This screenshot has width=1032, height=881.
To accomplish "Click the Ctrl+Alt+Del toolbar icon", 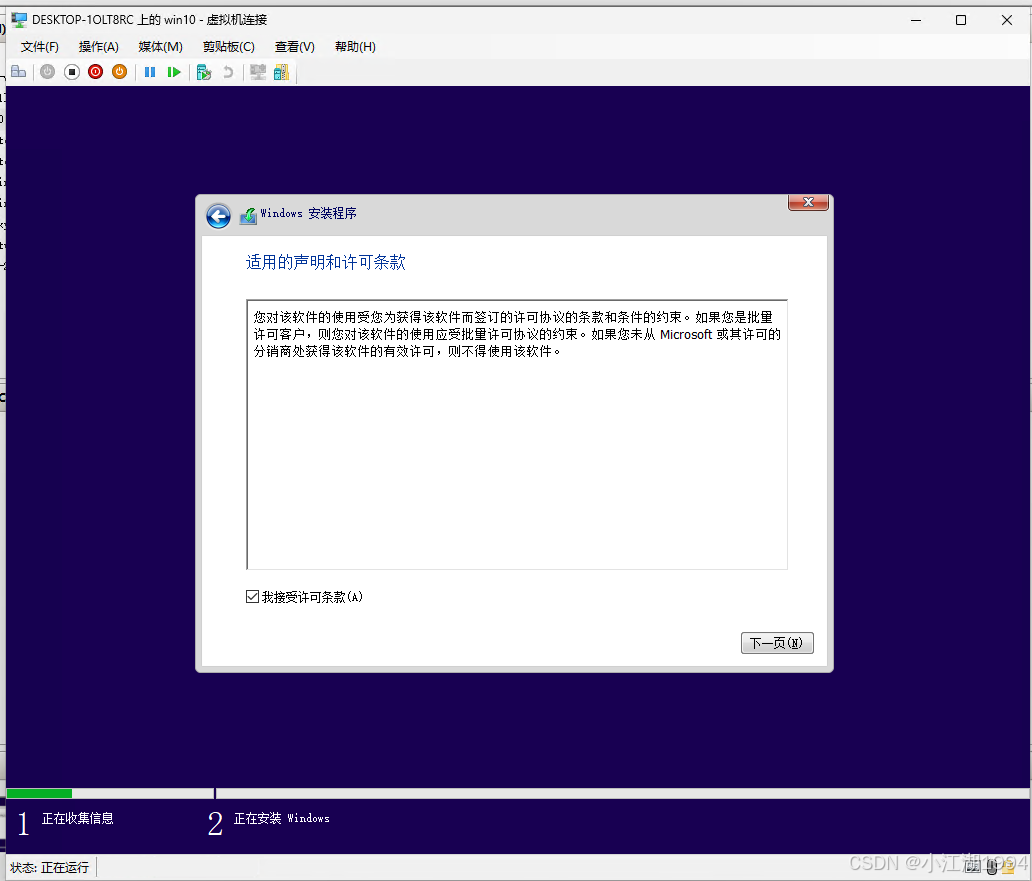I will (18, 72).
